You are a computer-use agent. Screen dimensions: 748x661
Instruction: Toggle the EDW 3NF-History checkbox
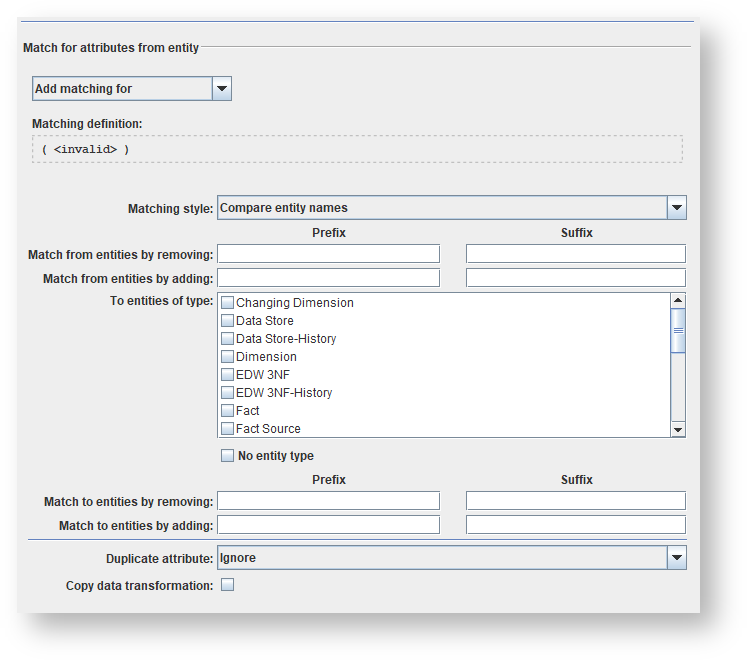[228, 393]
